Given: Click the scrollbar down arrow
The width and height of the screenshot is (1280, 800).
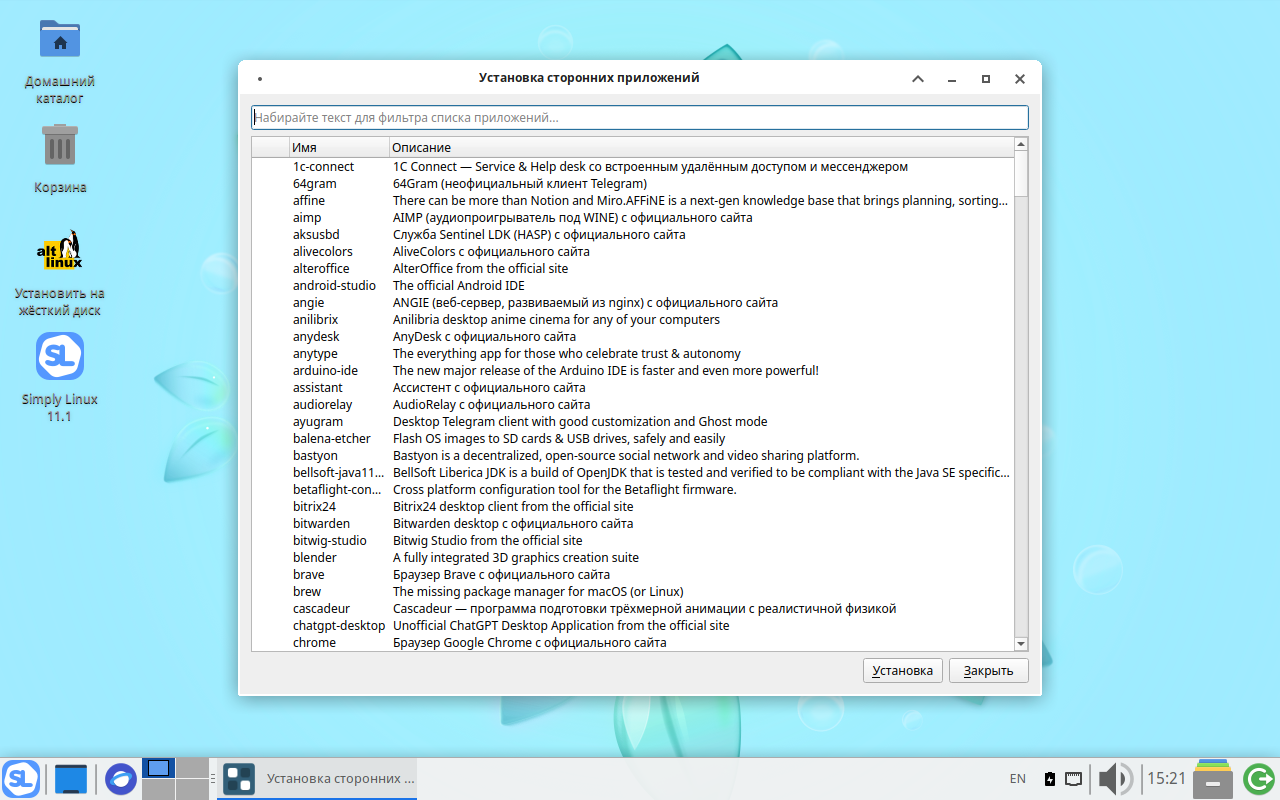Looking at the screenshot, I should pos(1020,642).
